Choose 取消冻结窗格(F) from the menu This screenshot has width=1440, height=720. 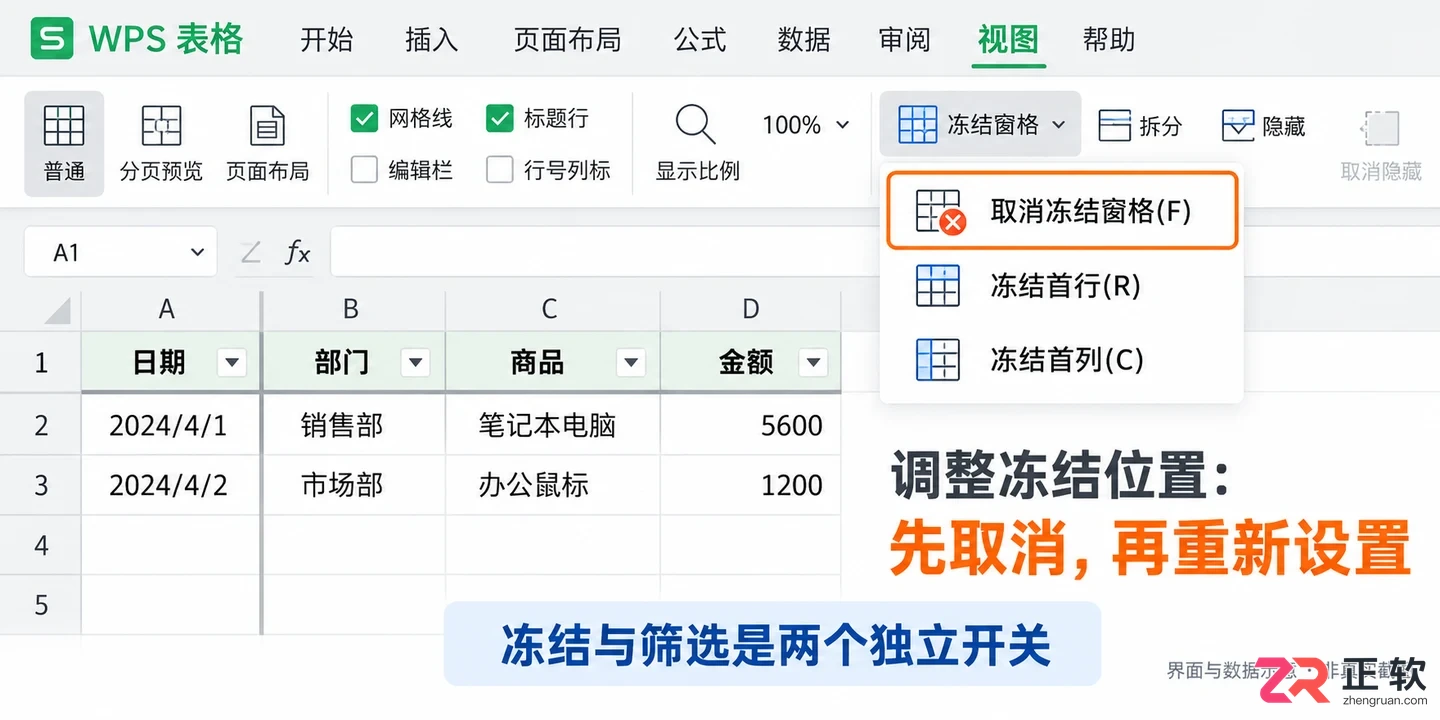1062,211
